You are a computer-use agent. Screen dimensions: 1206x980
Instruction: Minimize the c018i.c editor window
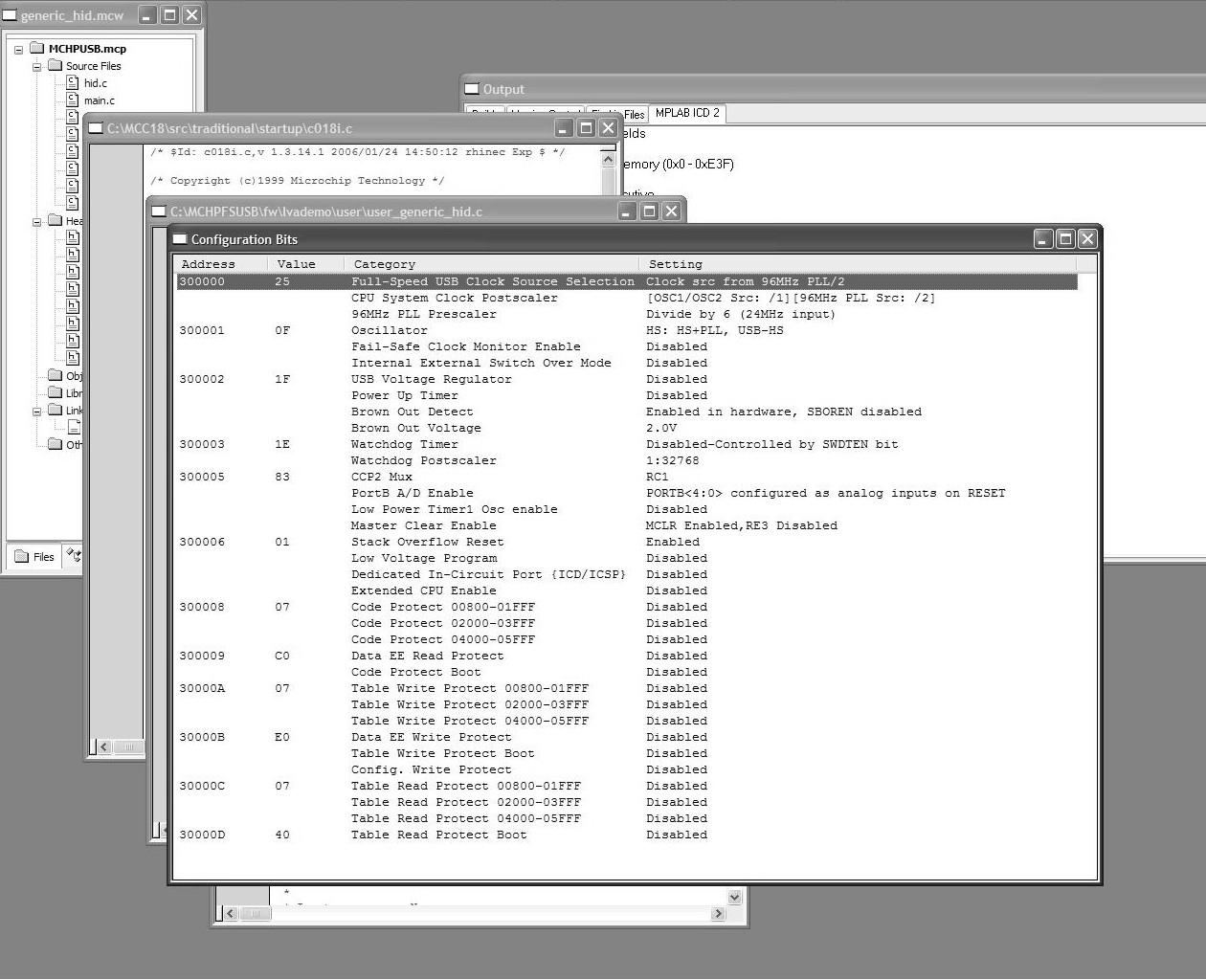(564, 128)
